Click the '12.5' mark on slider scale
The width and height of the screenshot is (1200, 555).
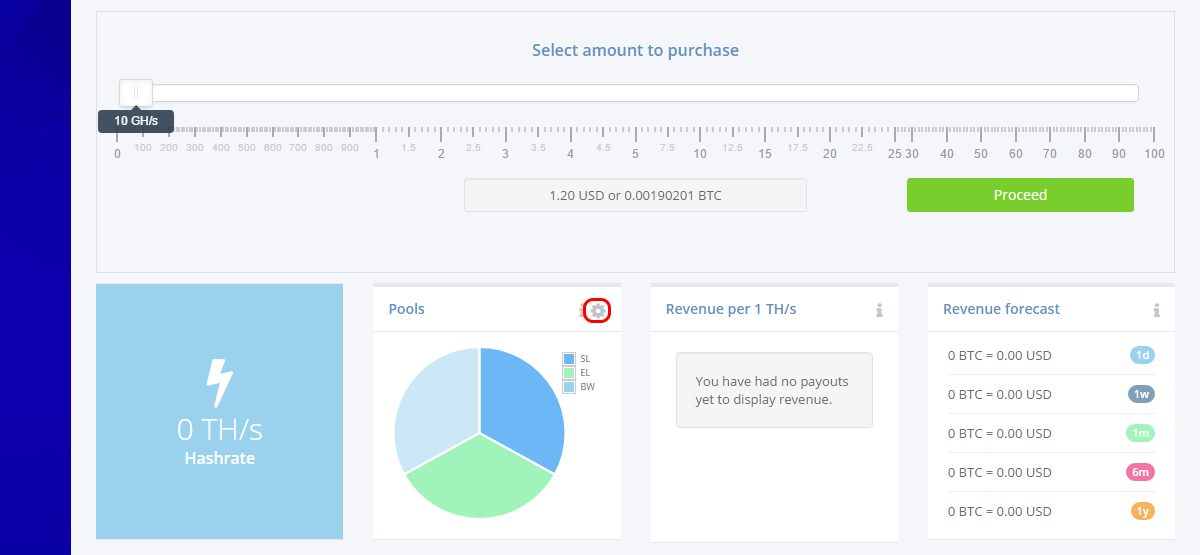click(733, 148)
